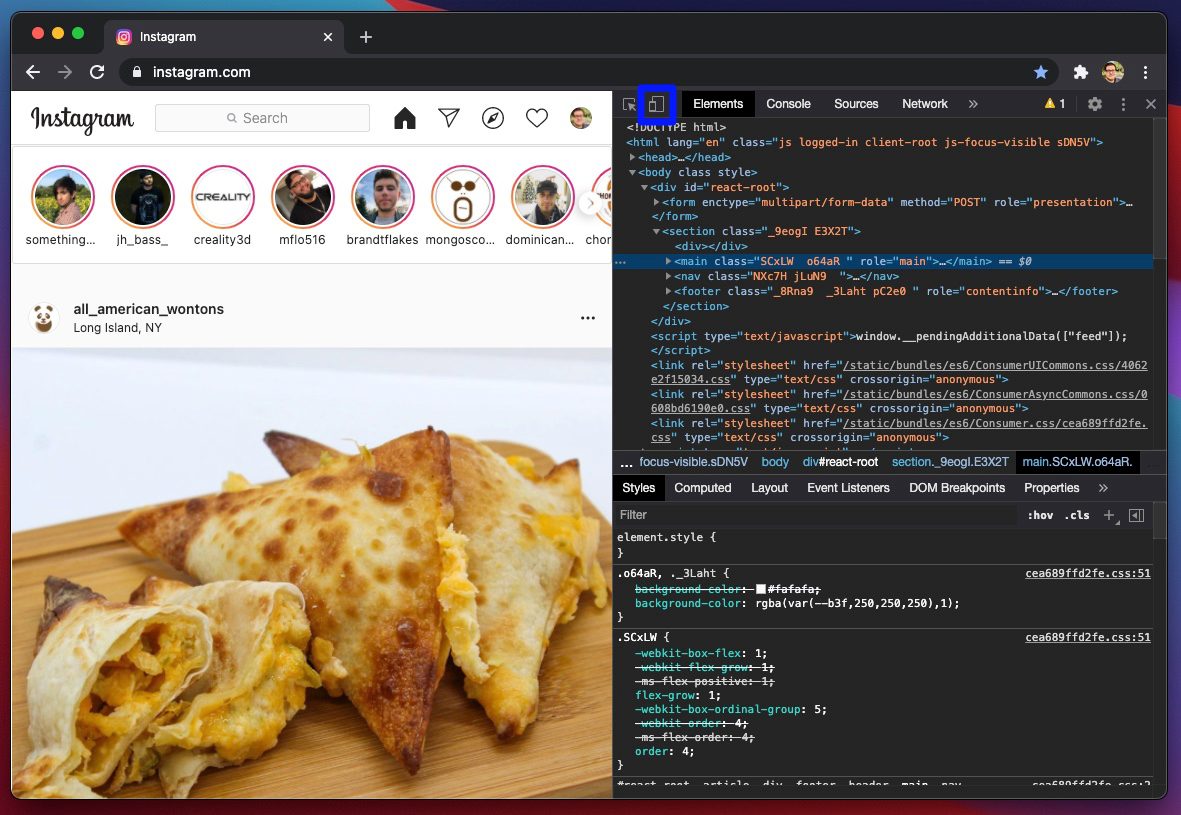Bookmark page with star icon

click(x=1041, y=72)
